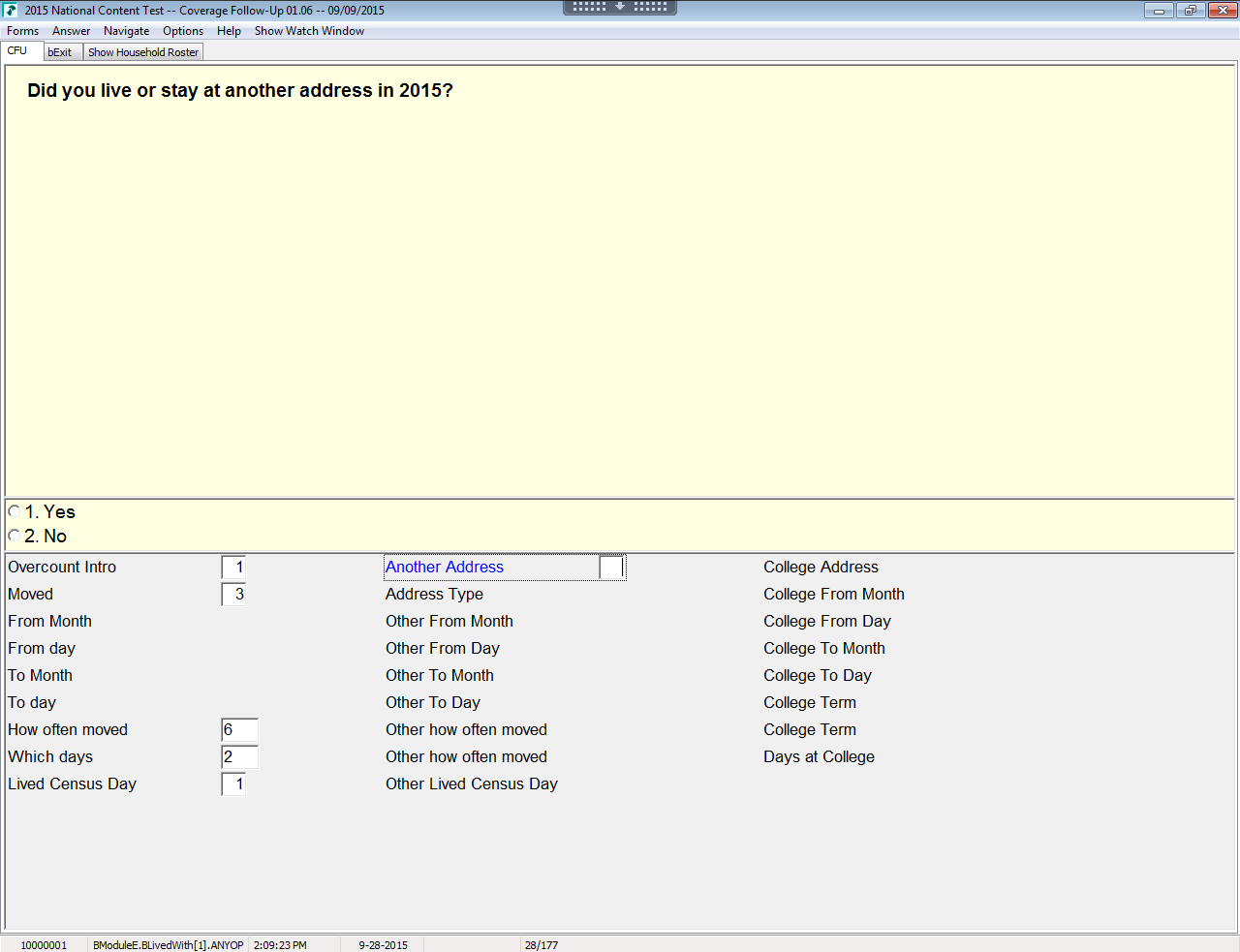The height and width of the screenshot is (952, 1240).
Task: Select the '2. No' radio option
Action: point(15,536)
